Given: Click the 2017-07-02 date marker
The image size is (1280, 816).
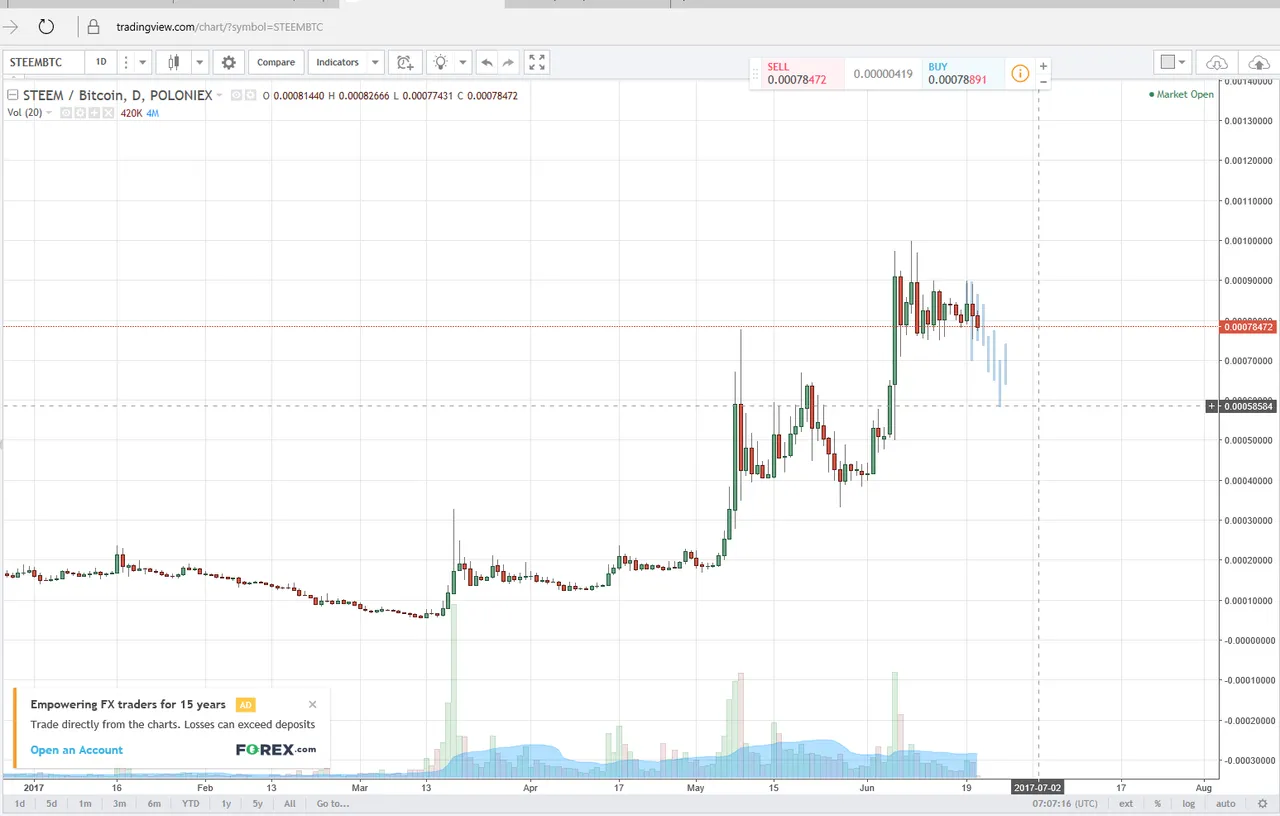Looking at the screenshot, I should [1038, 787].
